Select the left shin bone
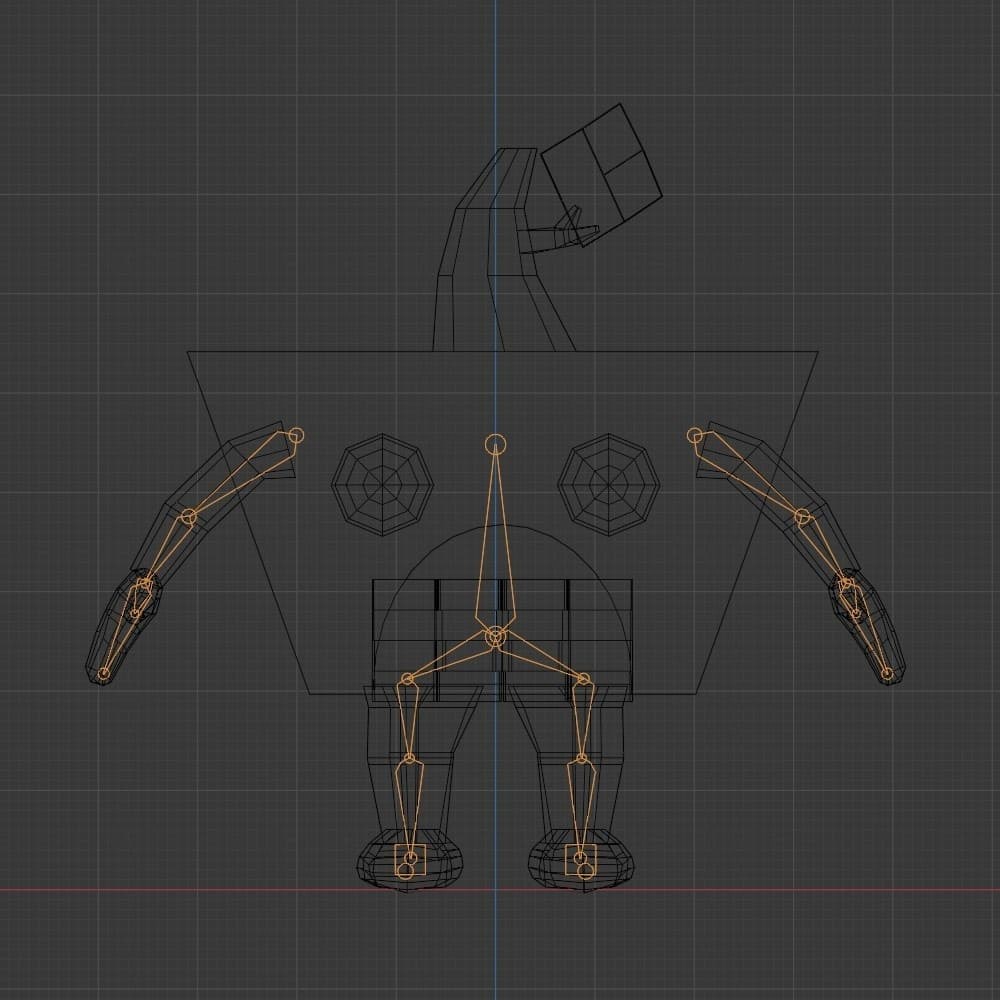The width and height of the screenshot is (1000, 1000). click(x=409, y=807)
